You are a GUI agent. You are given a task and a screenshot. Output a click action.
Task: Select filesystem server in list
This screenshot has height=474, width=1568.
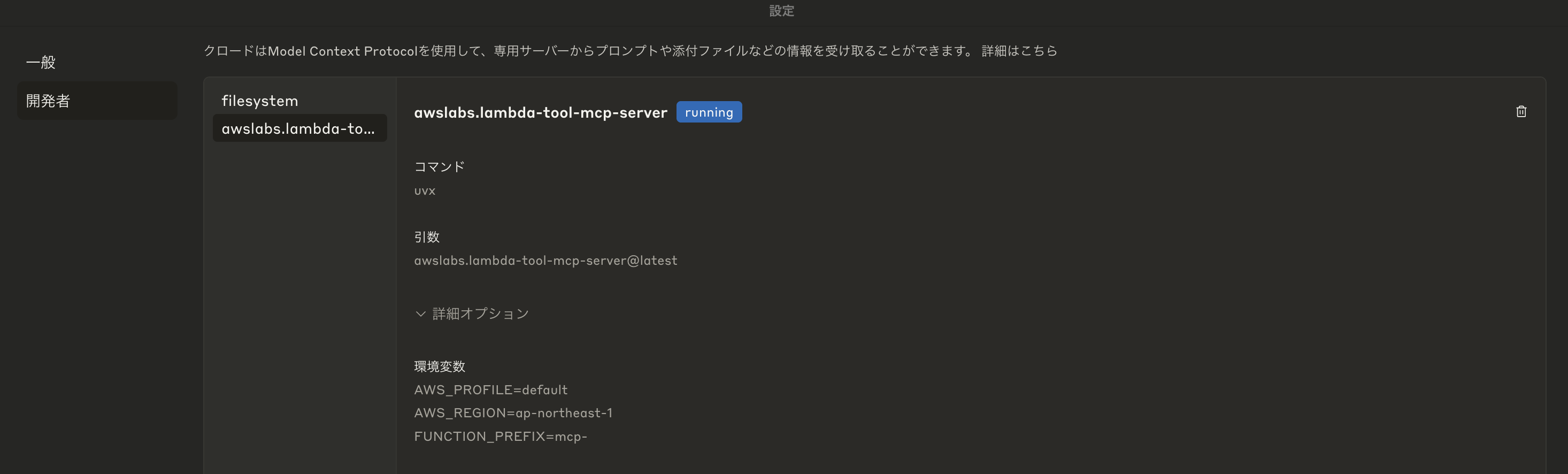pos(299,101)
